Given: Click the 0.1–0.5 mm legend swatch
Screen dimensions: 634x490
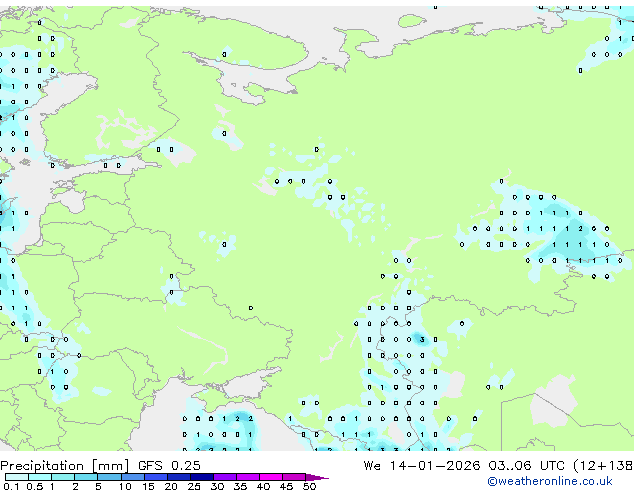Looking at the screenshot, I should pos(17,477).
